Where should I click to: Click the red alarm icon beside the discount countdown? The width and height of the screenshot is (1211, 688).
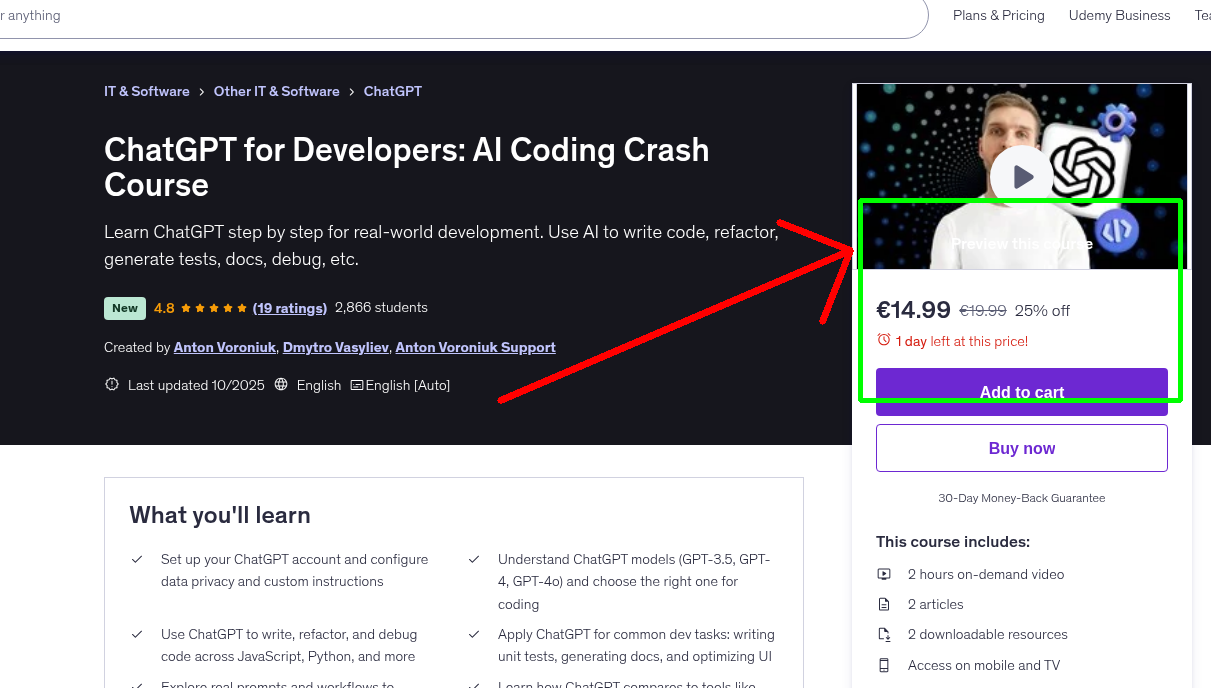point(884,340)
